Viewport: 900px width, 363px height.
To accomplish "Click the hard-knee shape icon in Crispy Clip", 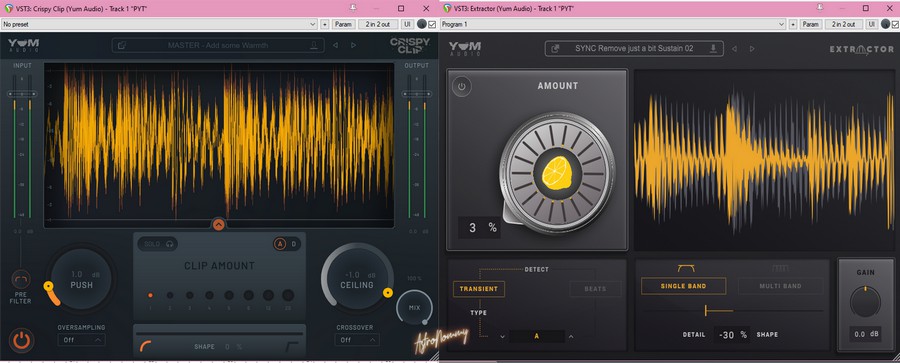I will click(293, 346).
